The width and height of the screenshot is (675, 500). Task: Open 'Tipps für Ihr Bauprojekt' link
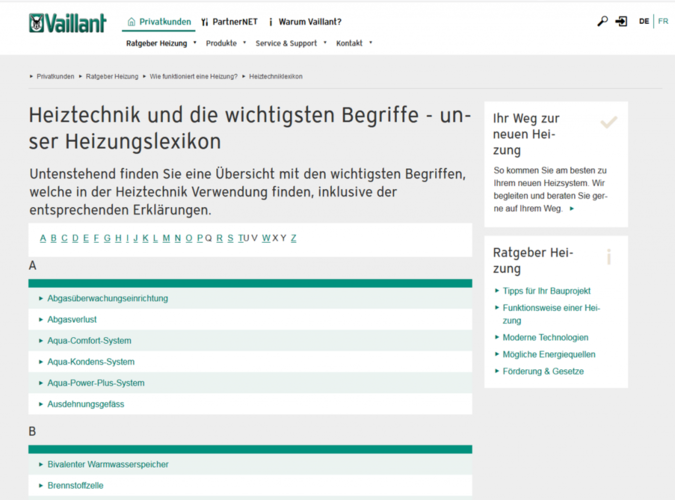(x=546, y=291)
